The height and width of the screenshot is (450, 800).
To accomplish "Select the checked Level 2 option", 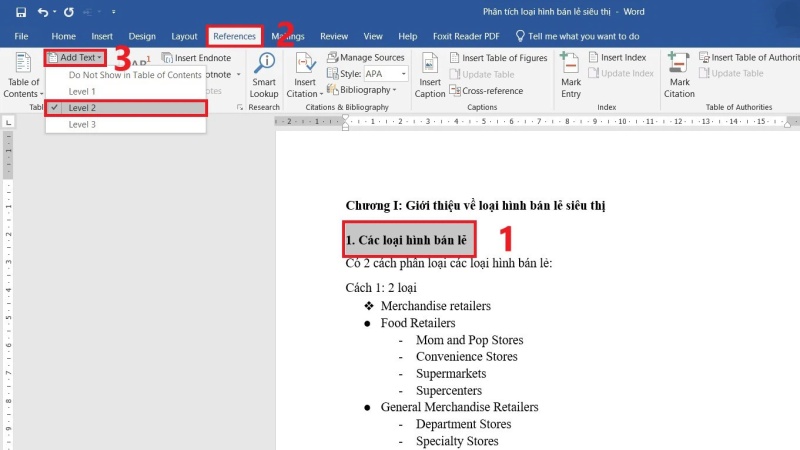I will 126,108.
